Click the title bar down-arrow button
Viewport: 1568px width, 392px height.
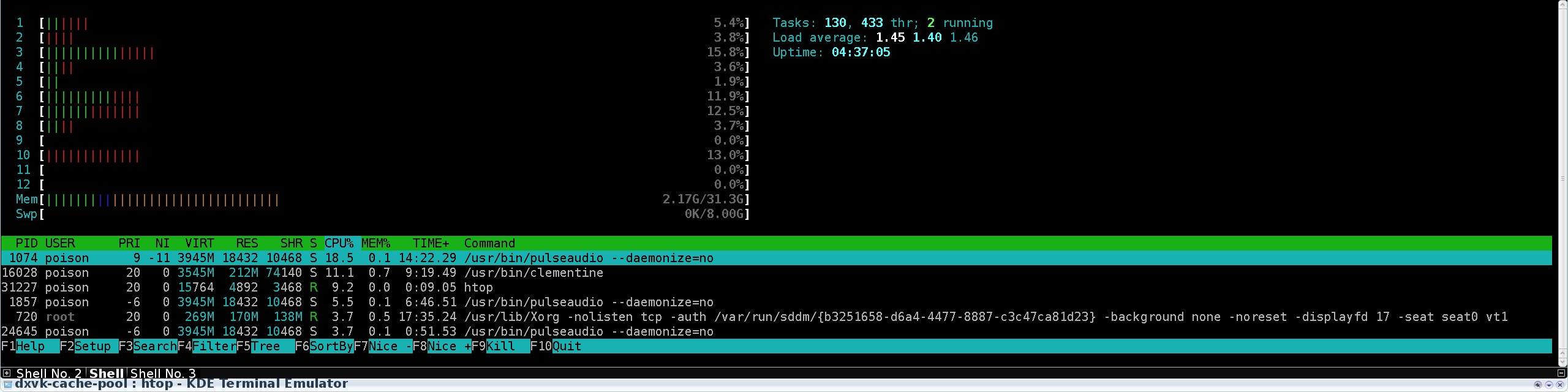(1549, 385)
